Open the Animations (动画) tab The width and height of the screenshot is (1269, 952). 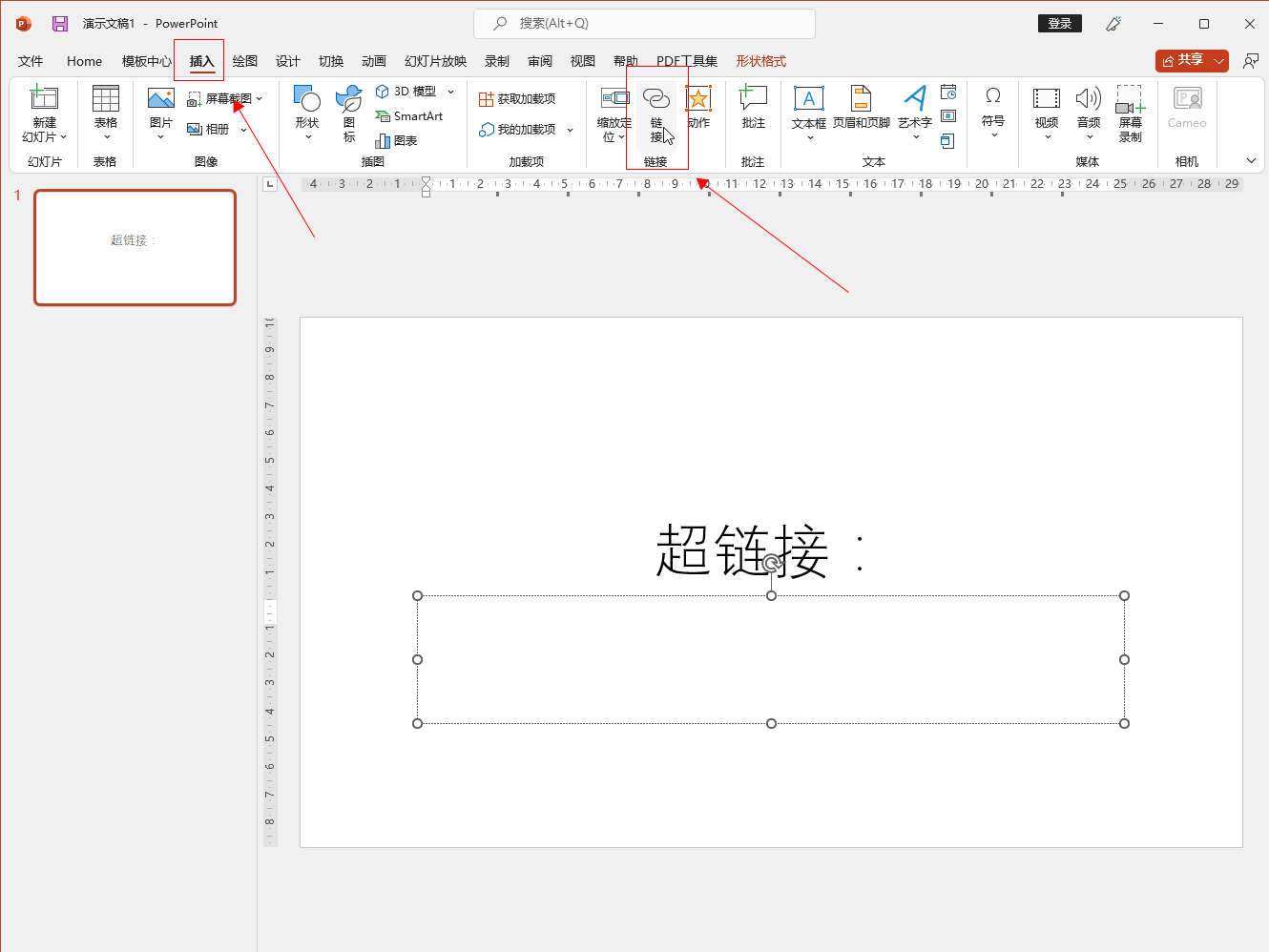click(374, 61)
